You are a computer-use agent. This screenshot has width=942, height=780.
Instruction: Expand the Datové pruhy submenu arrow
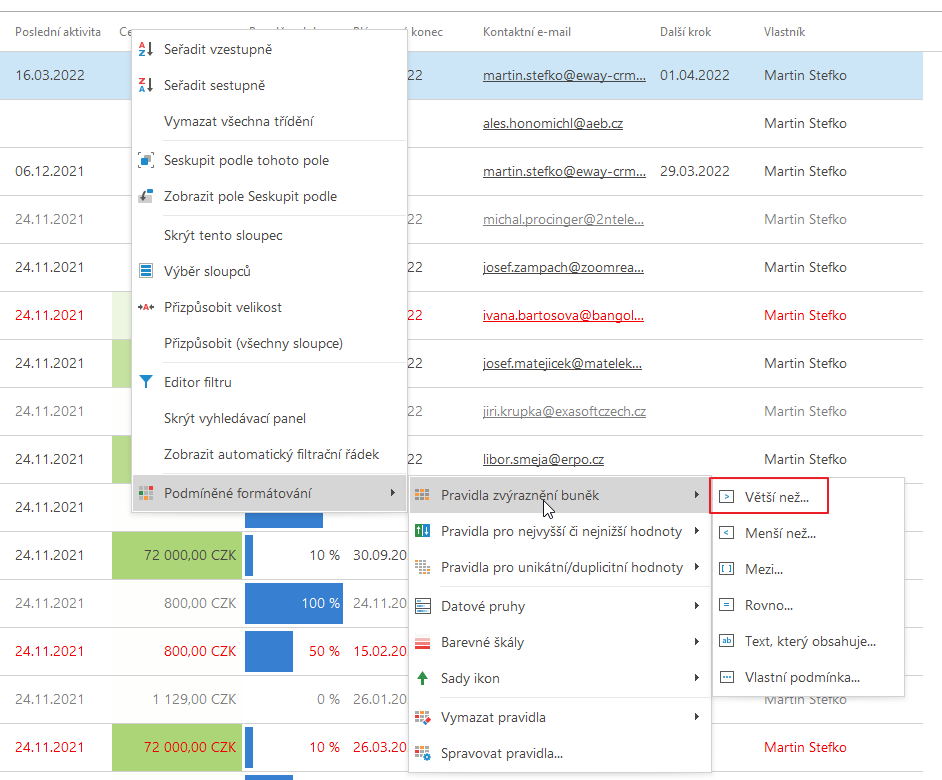coord(696,606)
